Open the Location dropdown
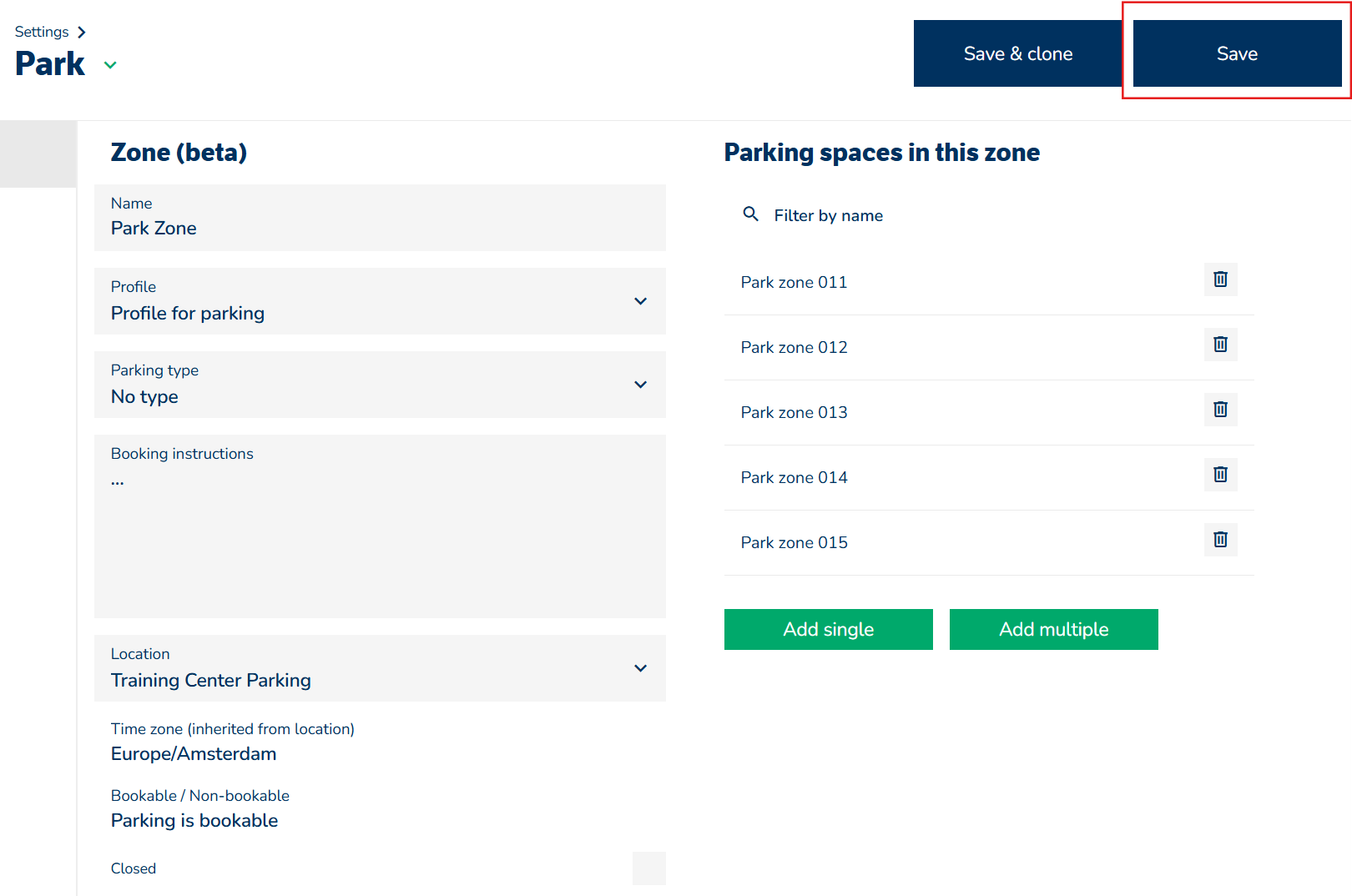 pyautogui.click(x=640, y=668)
